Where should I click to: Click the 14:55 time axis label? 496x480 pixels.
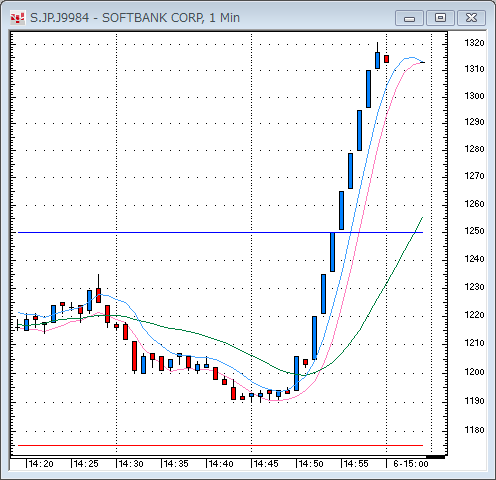coord(356,464)
